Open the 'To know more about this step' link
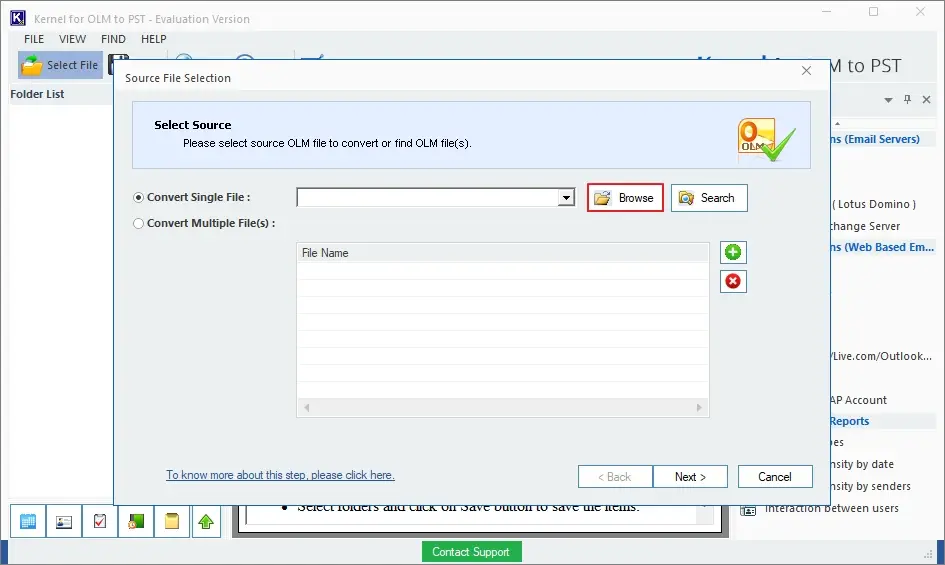The height and width of the screenshot is (565, 945). (x=280, y=475)
